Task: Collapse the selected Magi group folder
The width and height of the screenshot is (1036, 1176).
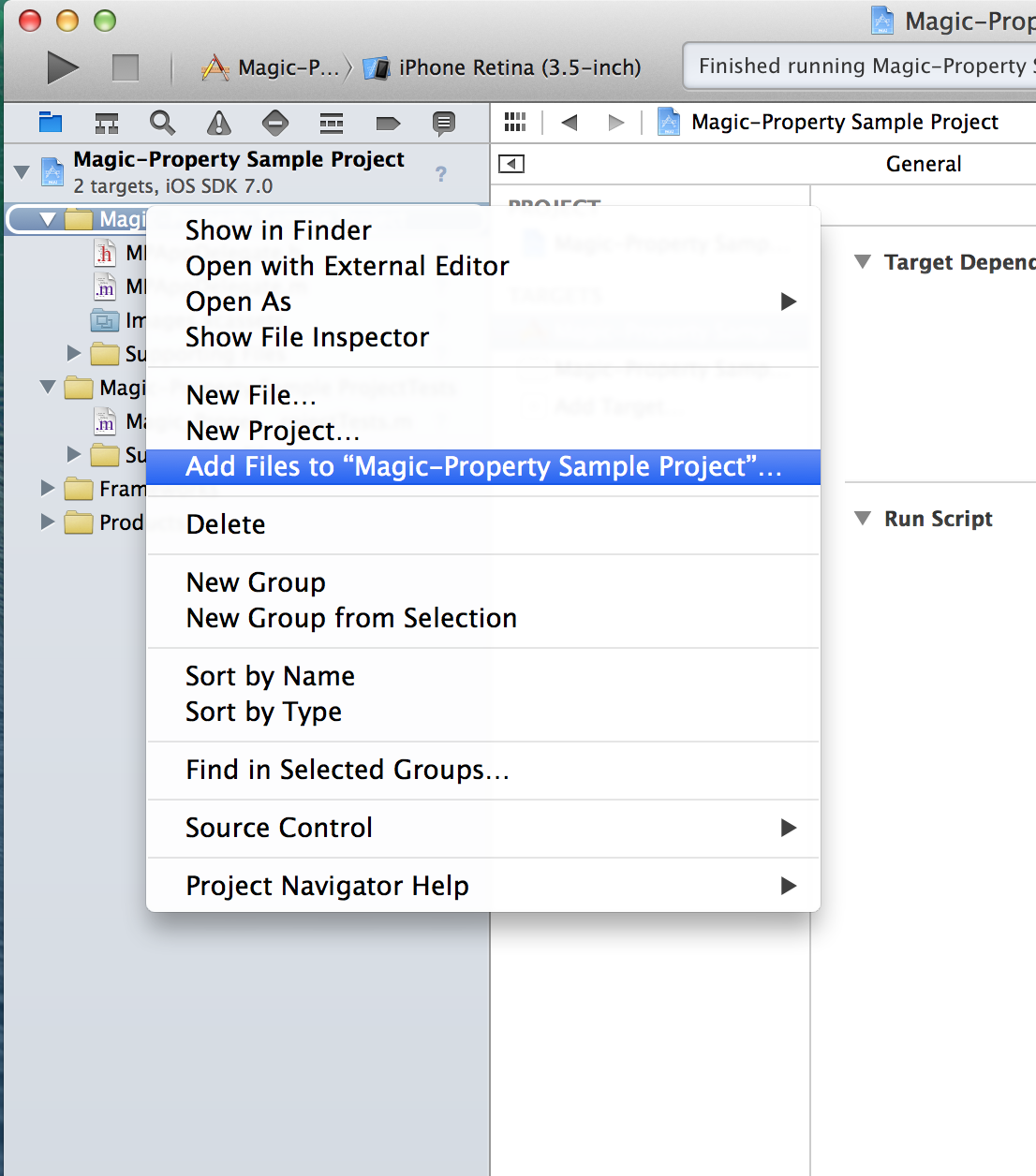Action: click(48, 219)
